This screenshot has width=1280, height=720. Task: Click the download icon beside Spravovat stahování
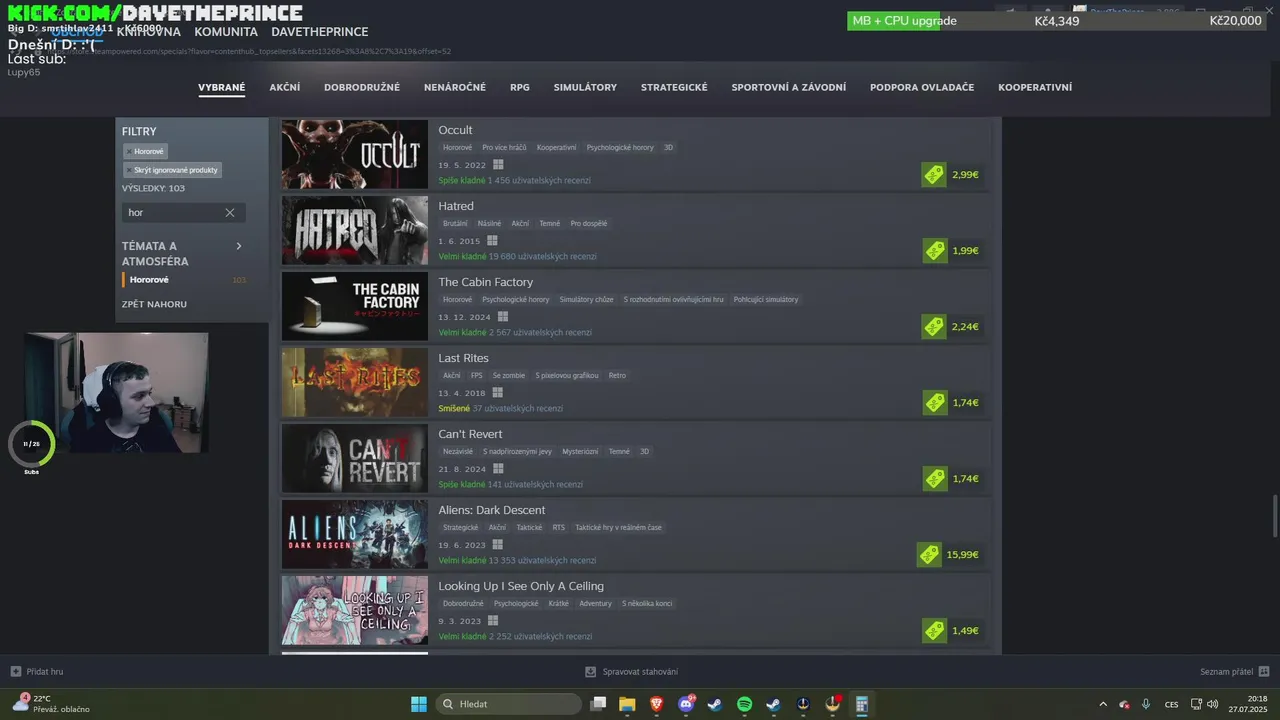point(590,671)
